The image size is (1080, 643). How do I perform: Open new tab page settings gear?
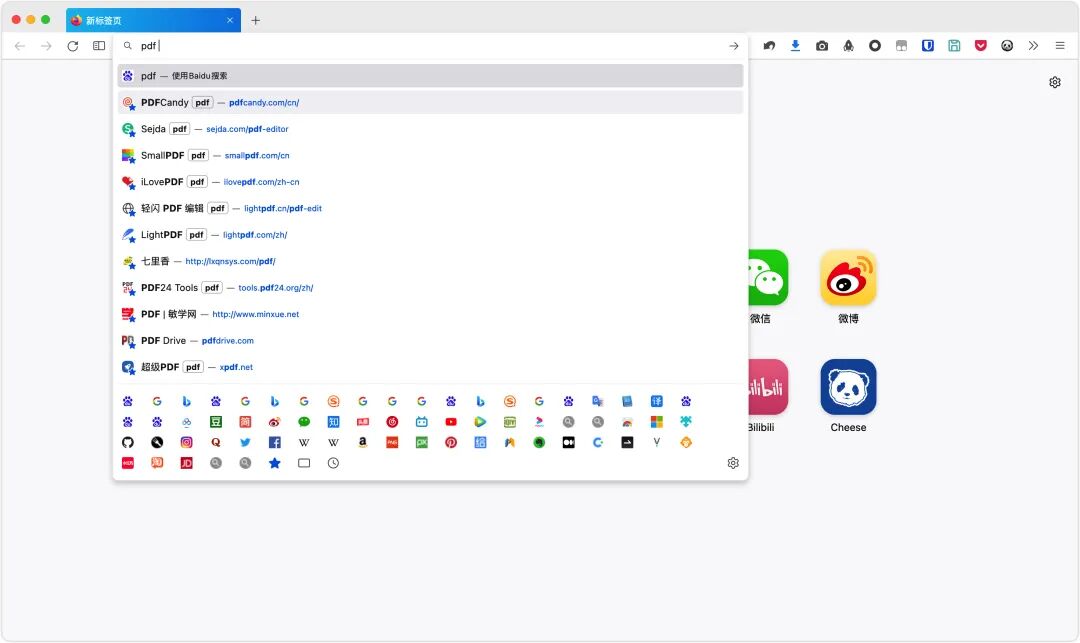pyautogui.click(x=1055, y=83)
